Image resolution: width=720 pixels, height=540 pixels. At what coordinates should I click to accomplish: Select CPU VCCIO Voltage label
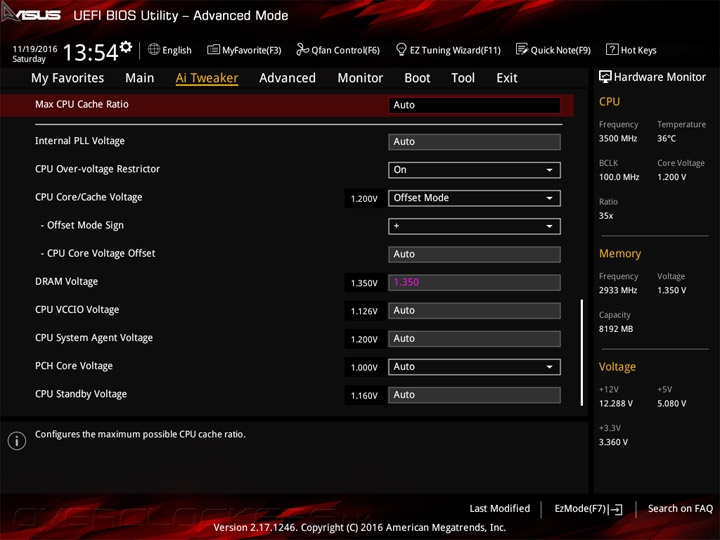point(77,310)
